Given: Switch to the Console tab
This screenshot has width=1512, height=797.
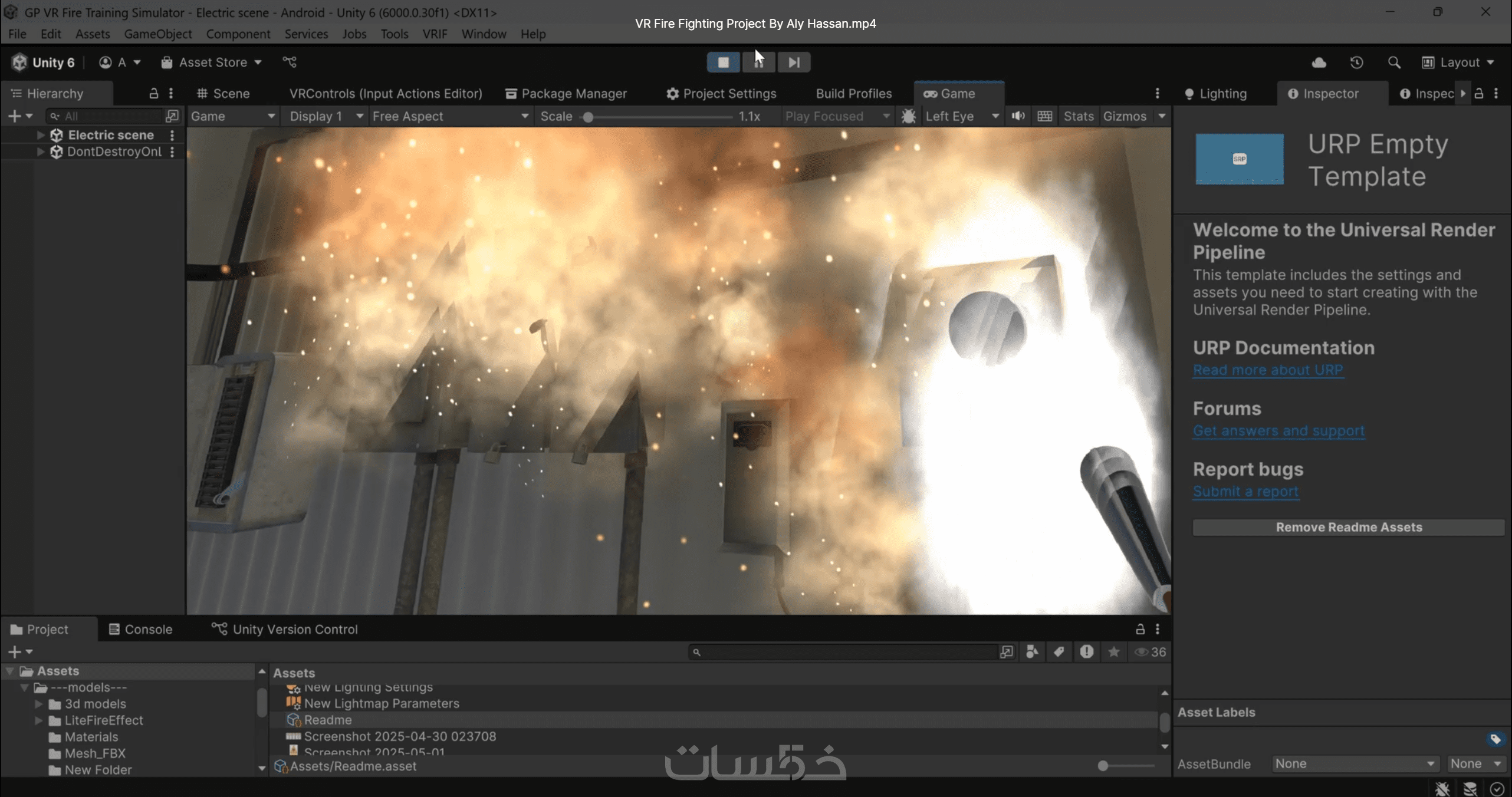Looking at the screenshot, I should tap(140, 629).
